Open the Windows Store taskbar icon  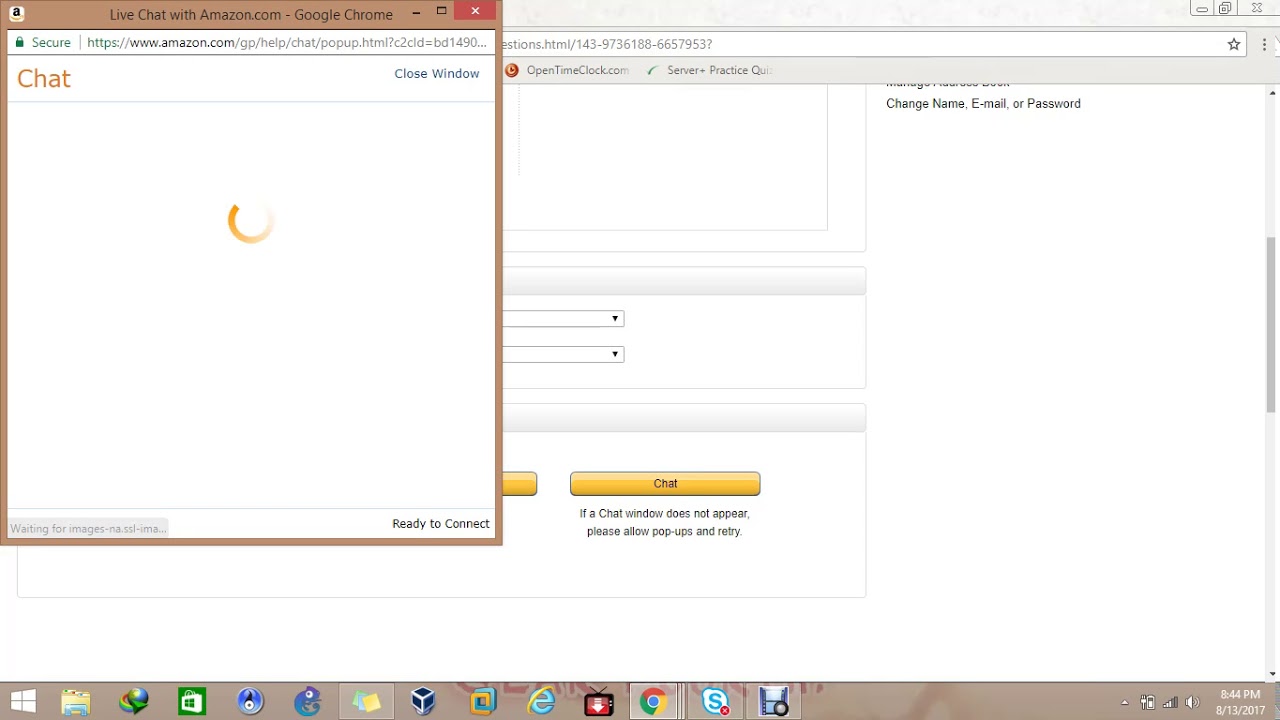tap(192, 702)
